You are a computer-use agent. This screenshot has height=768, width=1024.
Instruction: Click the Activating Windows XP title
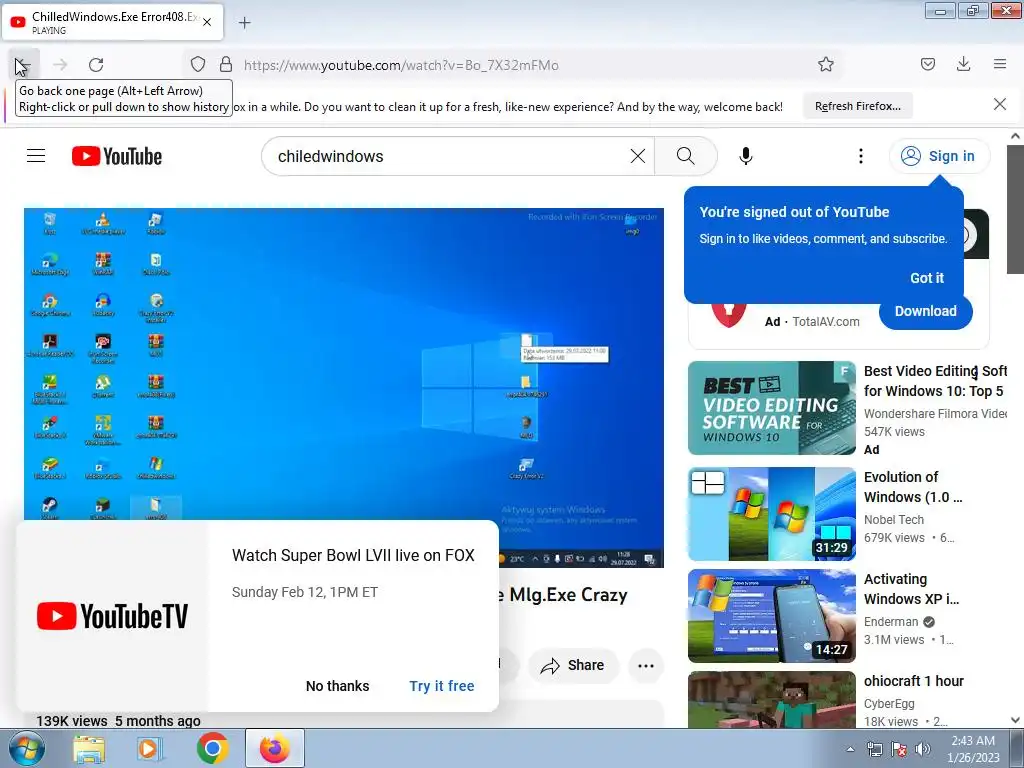pos(911,589)
